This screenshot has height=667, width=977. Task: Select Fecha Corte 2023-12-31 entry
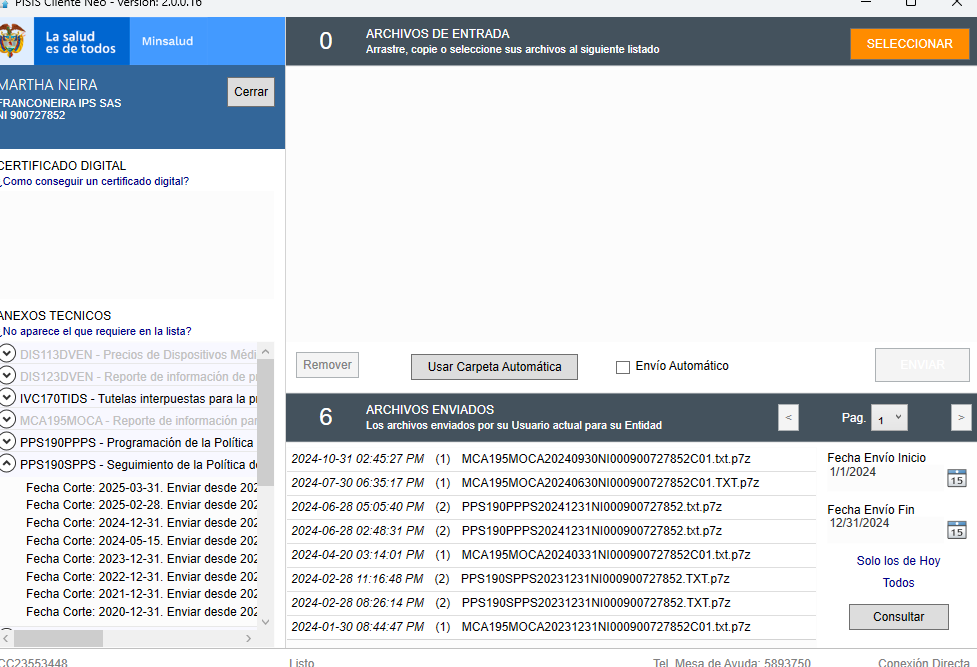click(x=140, y=558)
